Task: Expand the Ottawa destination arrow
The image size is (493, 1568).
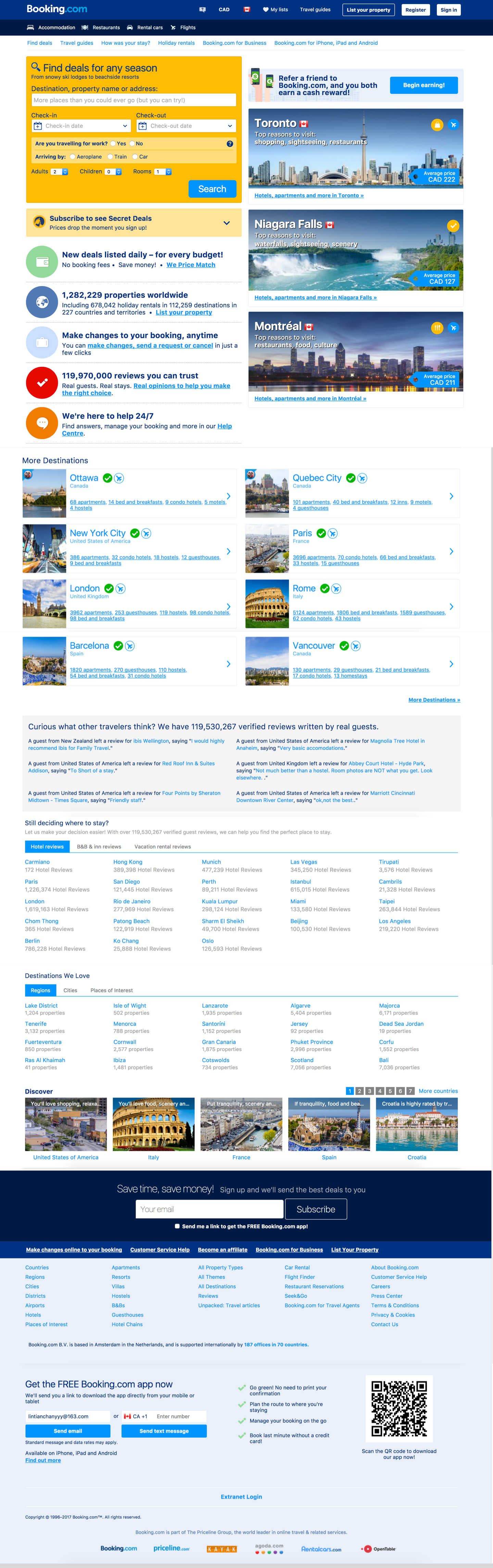Action: coord(228,496)
